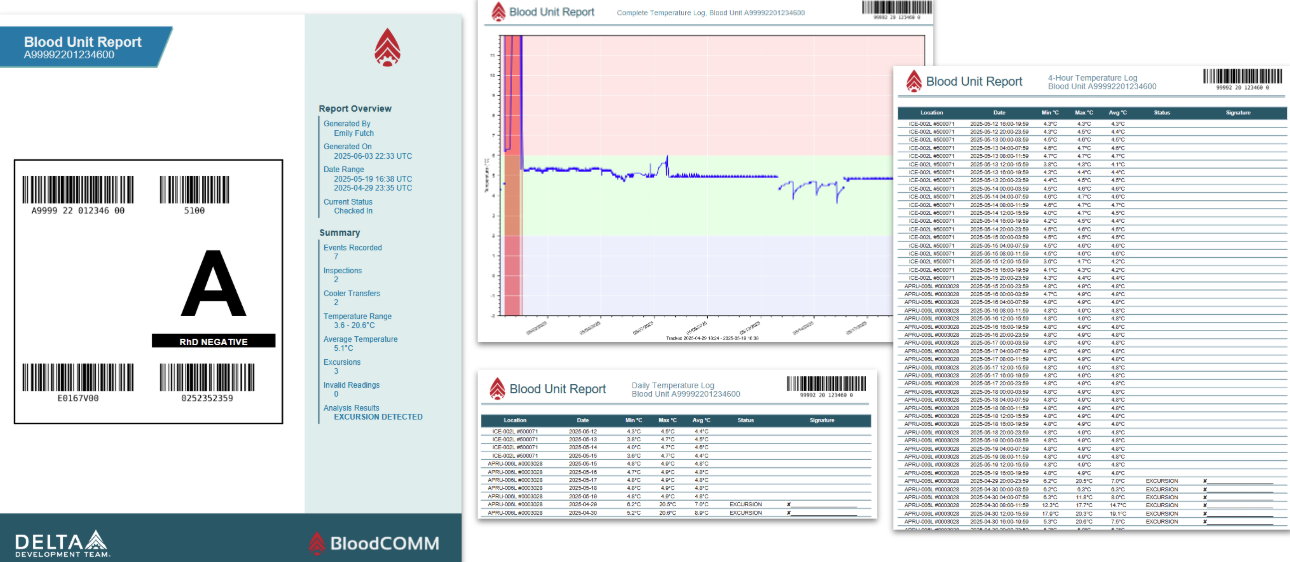Click the Location column header in Daily log
Screen dimensions: 1290x562
coord(515,420)
